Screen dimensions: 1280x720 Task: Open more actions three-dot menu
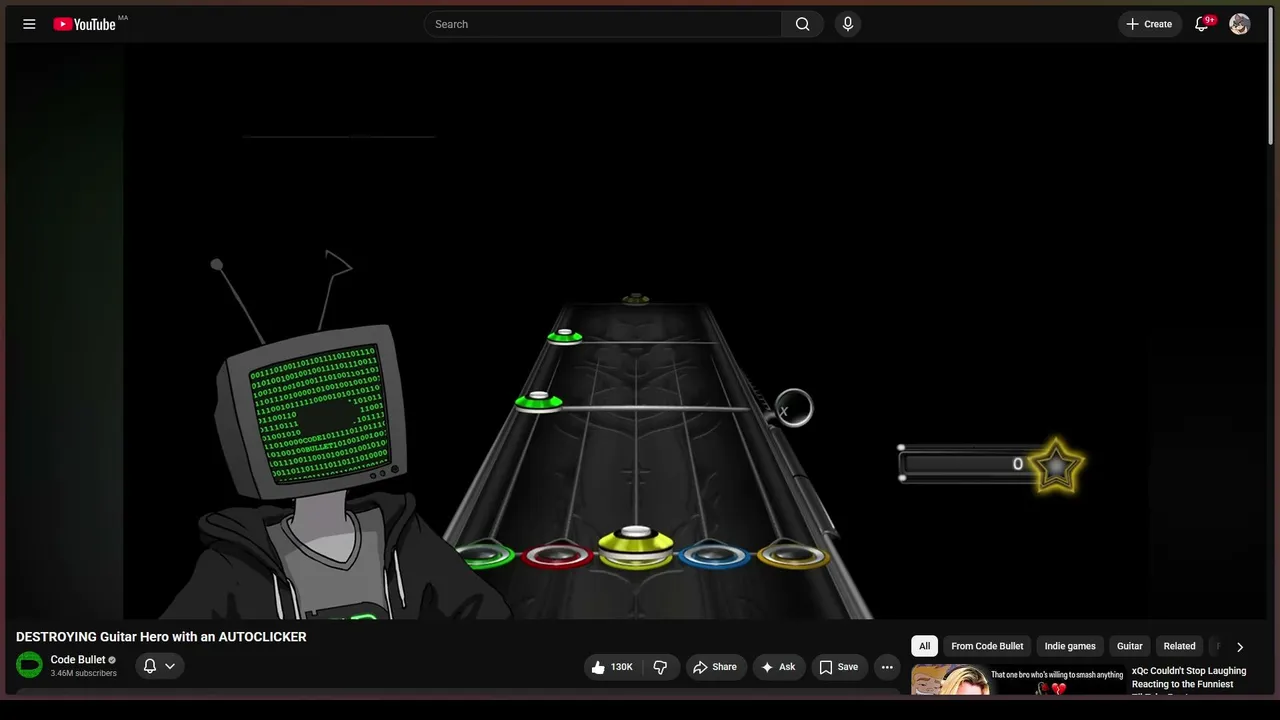coord(887,667)
